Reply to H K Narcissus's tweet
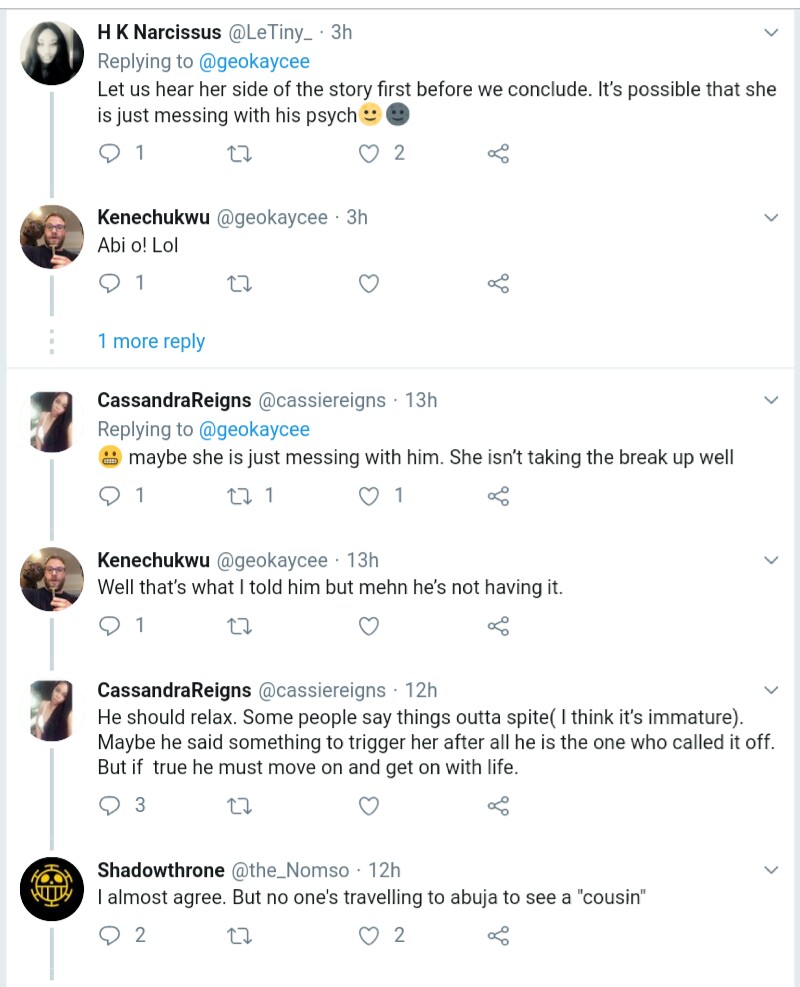The width and height of the screenshot is (800, 987). [111, 153]
